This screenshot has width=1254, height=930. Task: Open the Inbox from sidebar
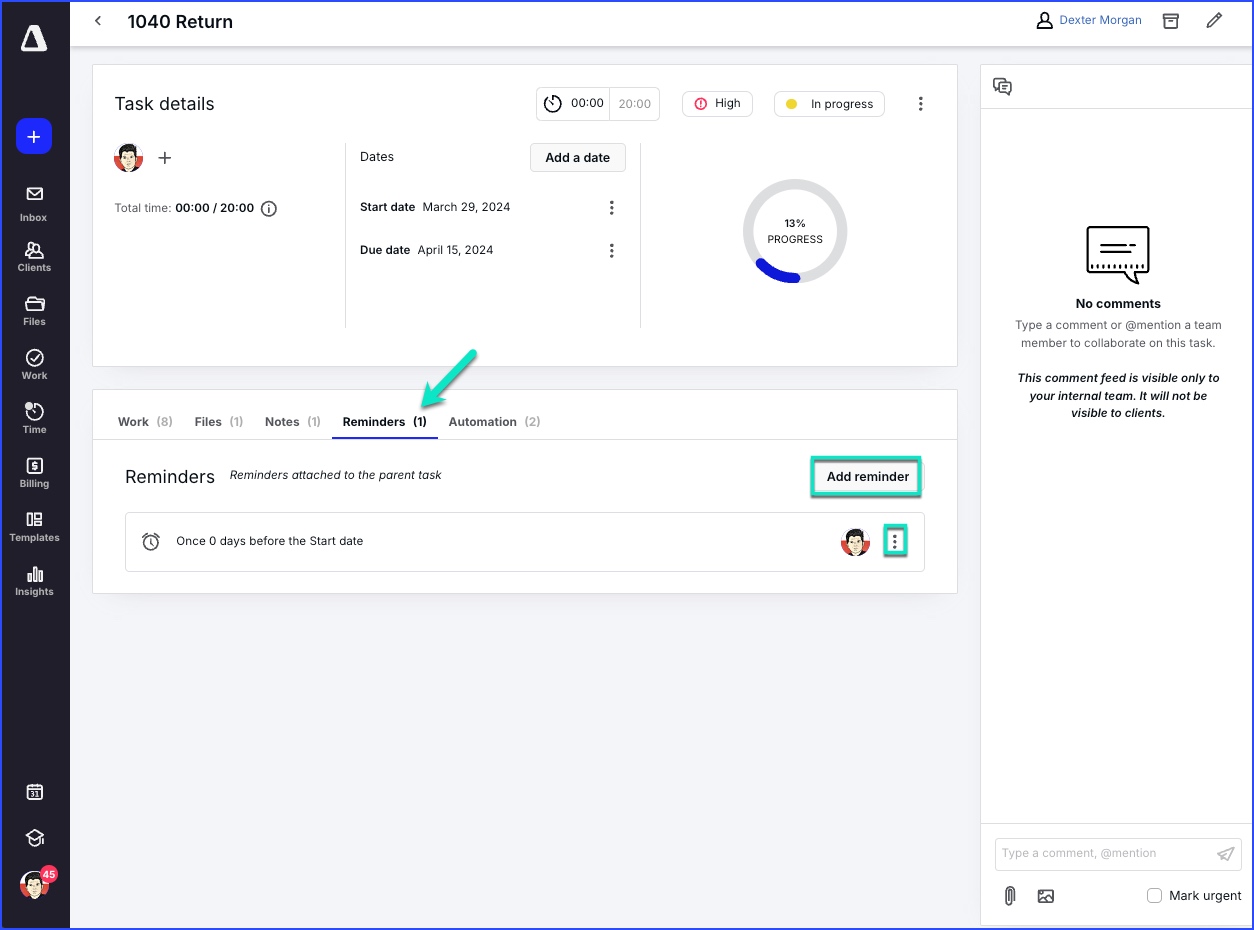(34, 203)
